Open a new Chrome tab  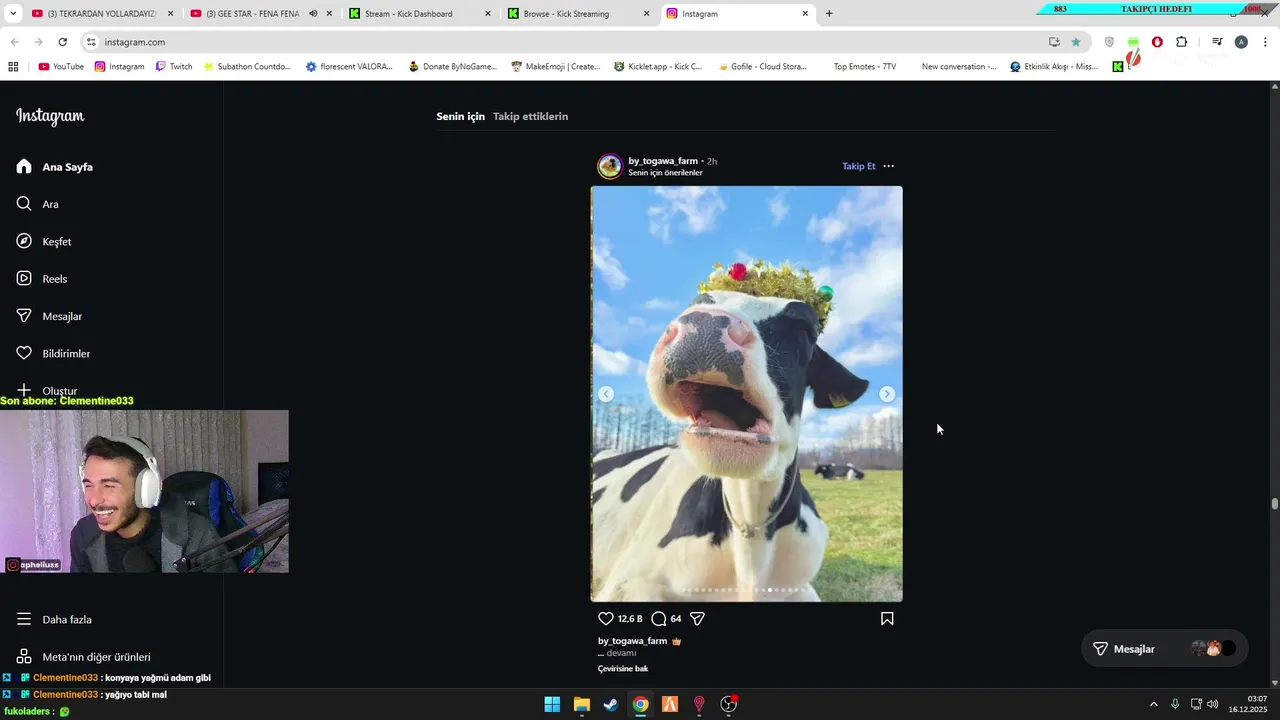tap(829, 14)
